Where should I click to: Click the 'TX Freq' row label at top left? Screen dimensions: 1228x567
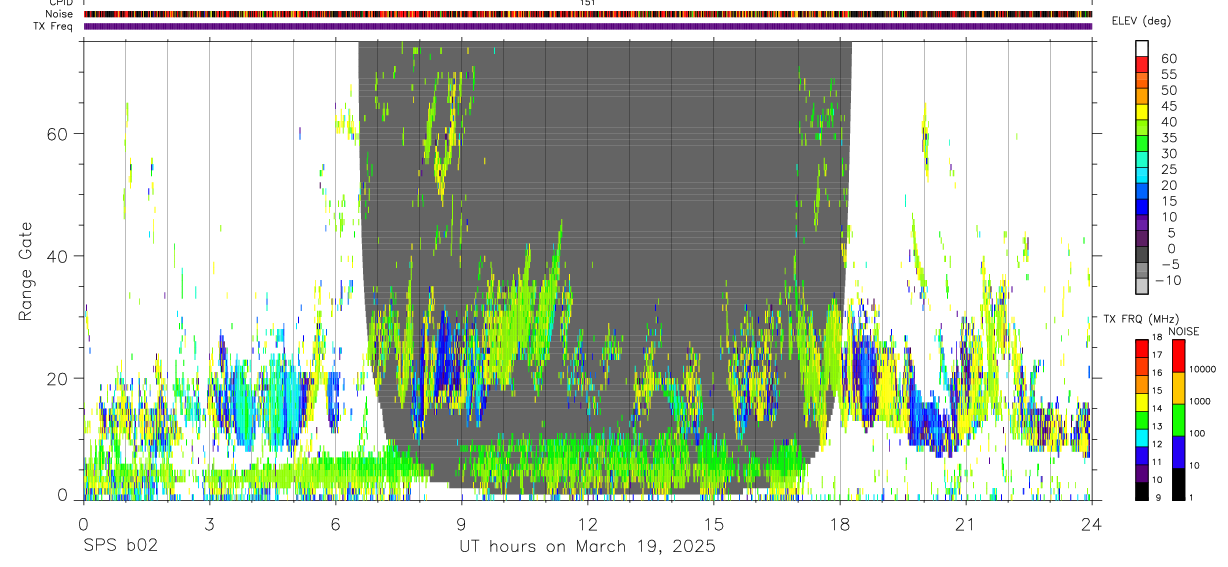coord(54,26)
